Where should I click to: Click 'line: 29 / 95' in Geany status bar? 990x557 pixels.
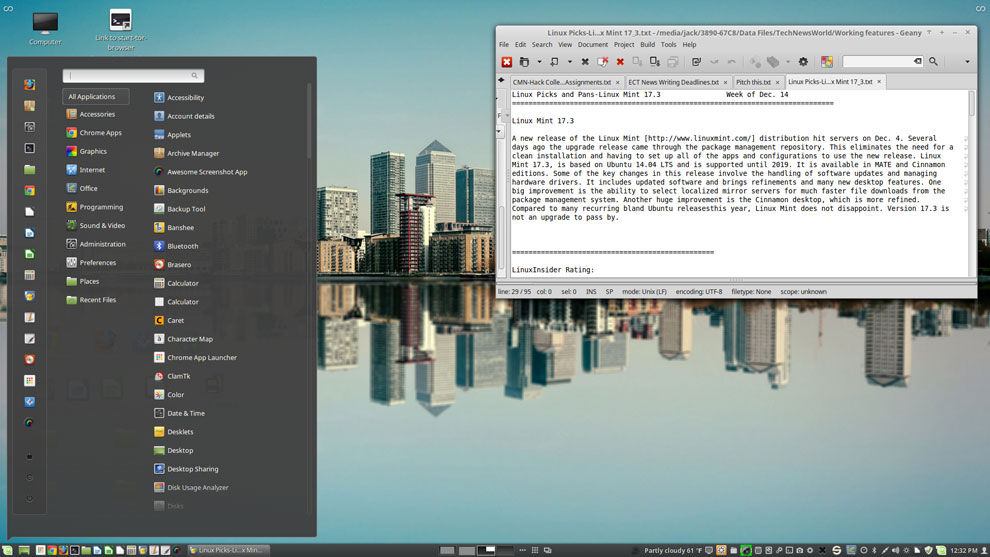coord(514,292)
